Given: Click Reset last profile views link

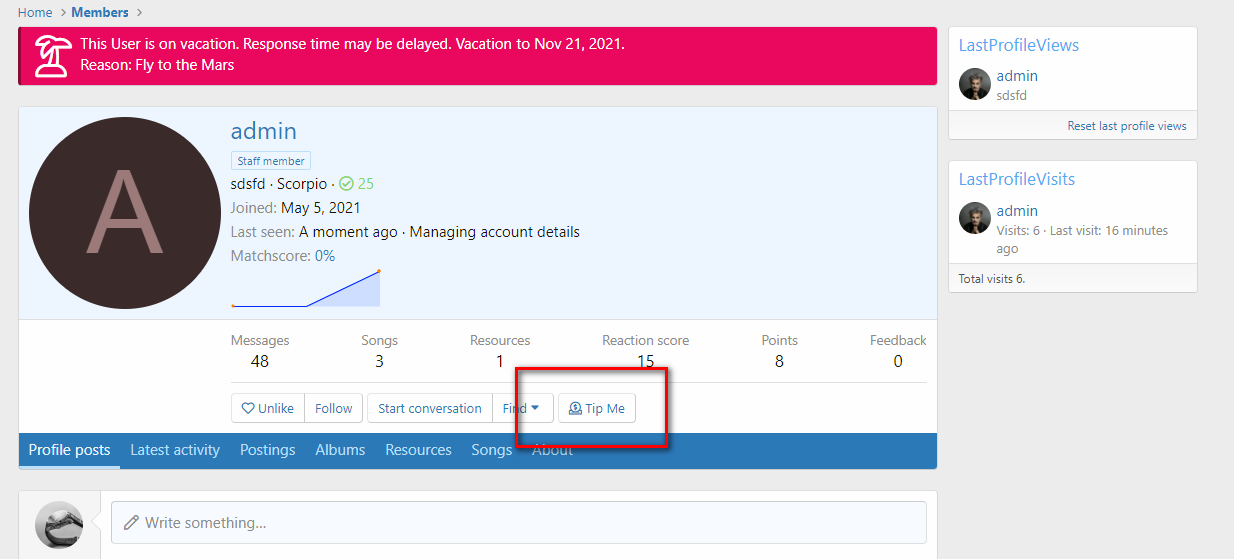Looking at the screenshot, I should [x=1126, y=126].
